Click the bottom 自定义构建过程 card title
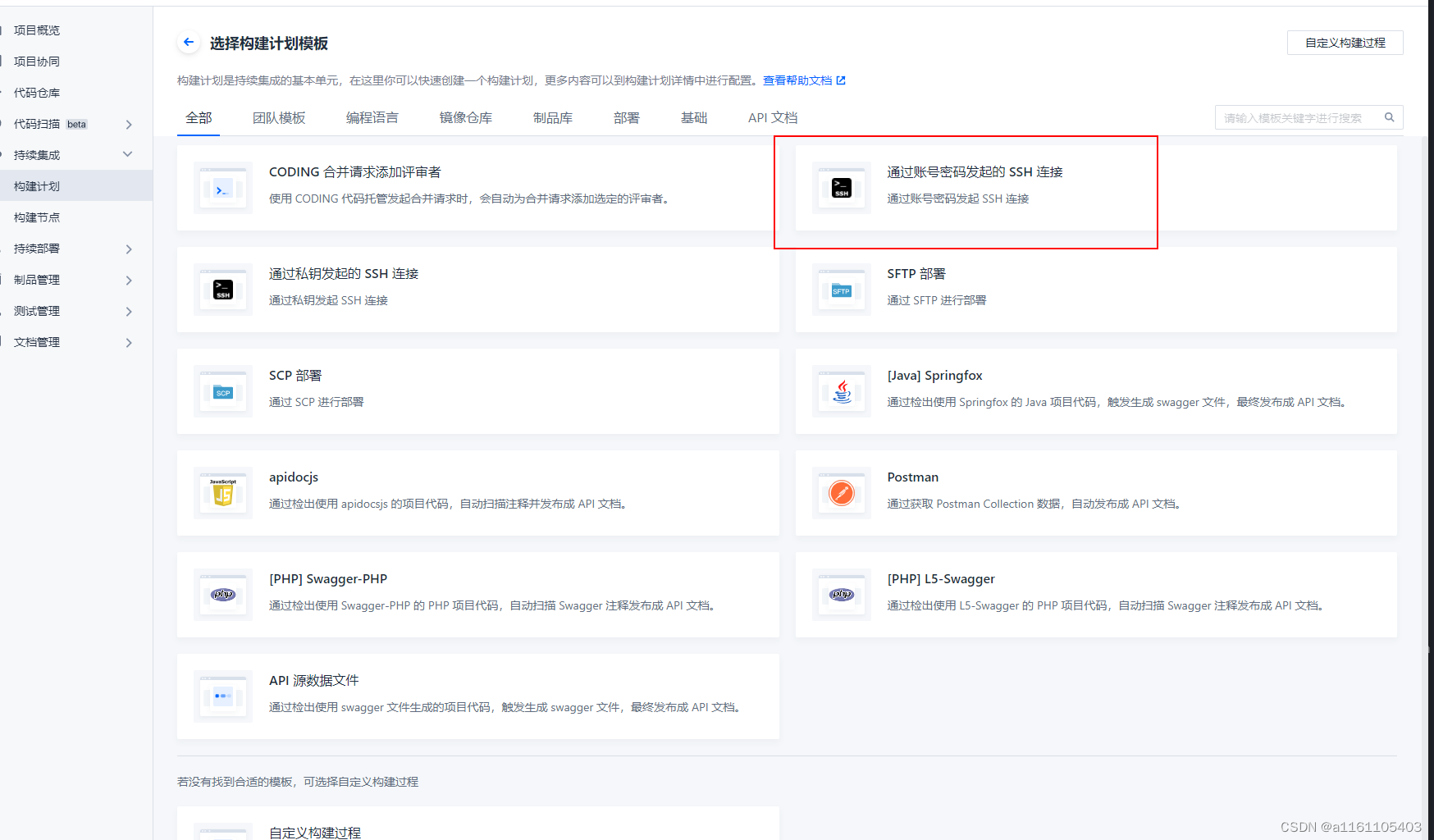Viewport: 1434px width, 840px height. coord(315,832)
